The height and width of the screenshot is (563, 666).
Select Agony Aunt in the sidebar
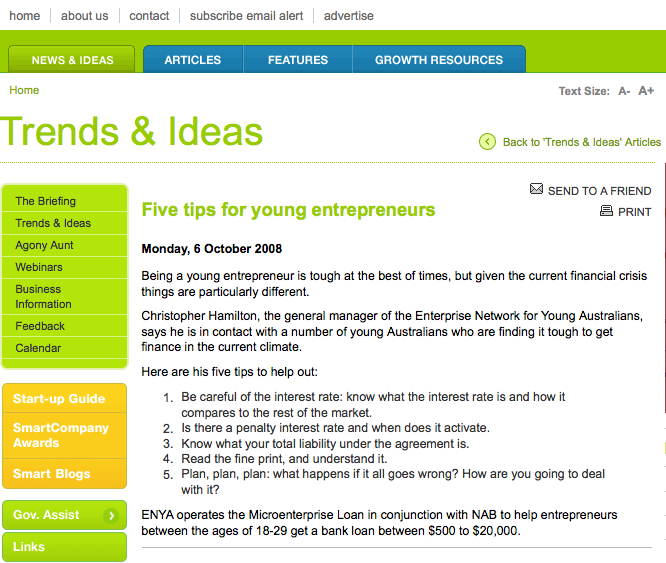pos(65,245)
